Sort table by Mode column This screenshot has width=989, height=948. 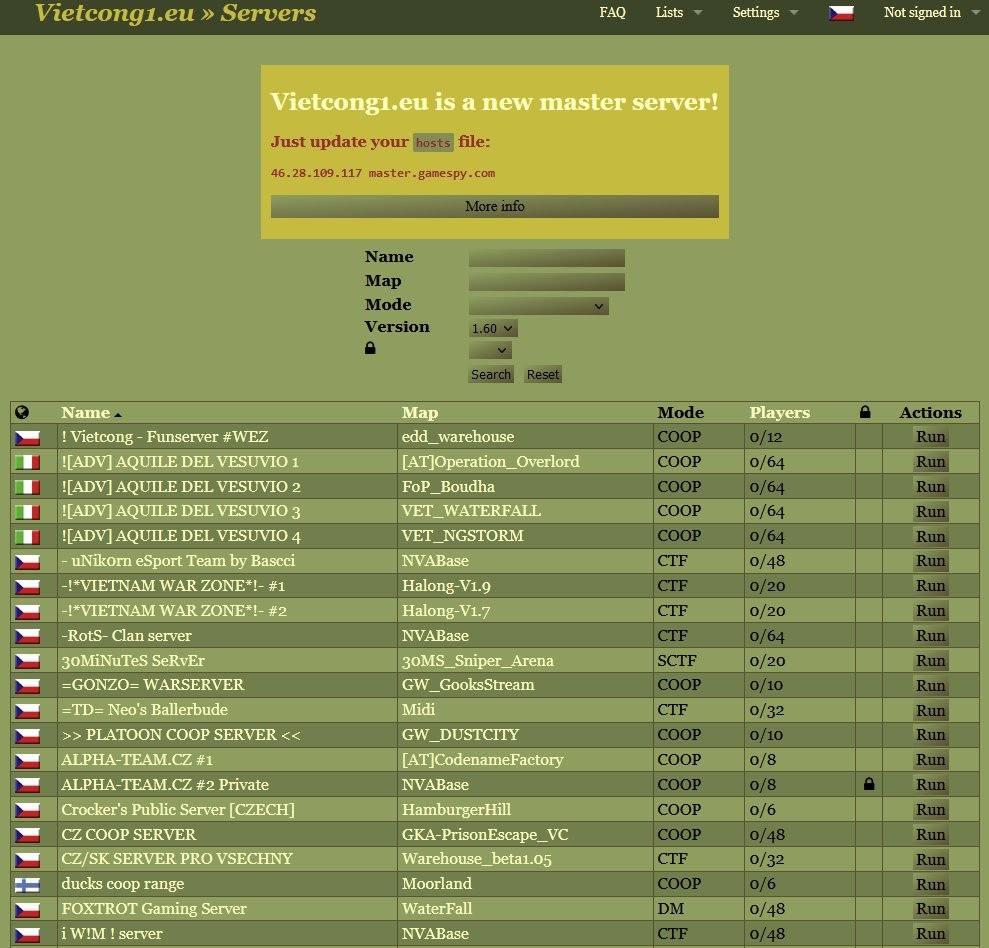tap(680, 413)
